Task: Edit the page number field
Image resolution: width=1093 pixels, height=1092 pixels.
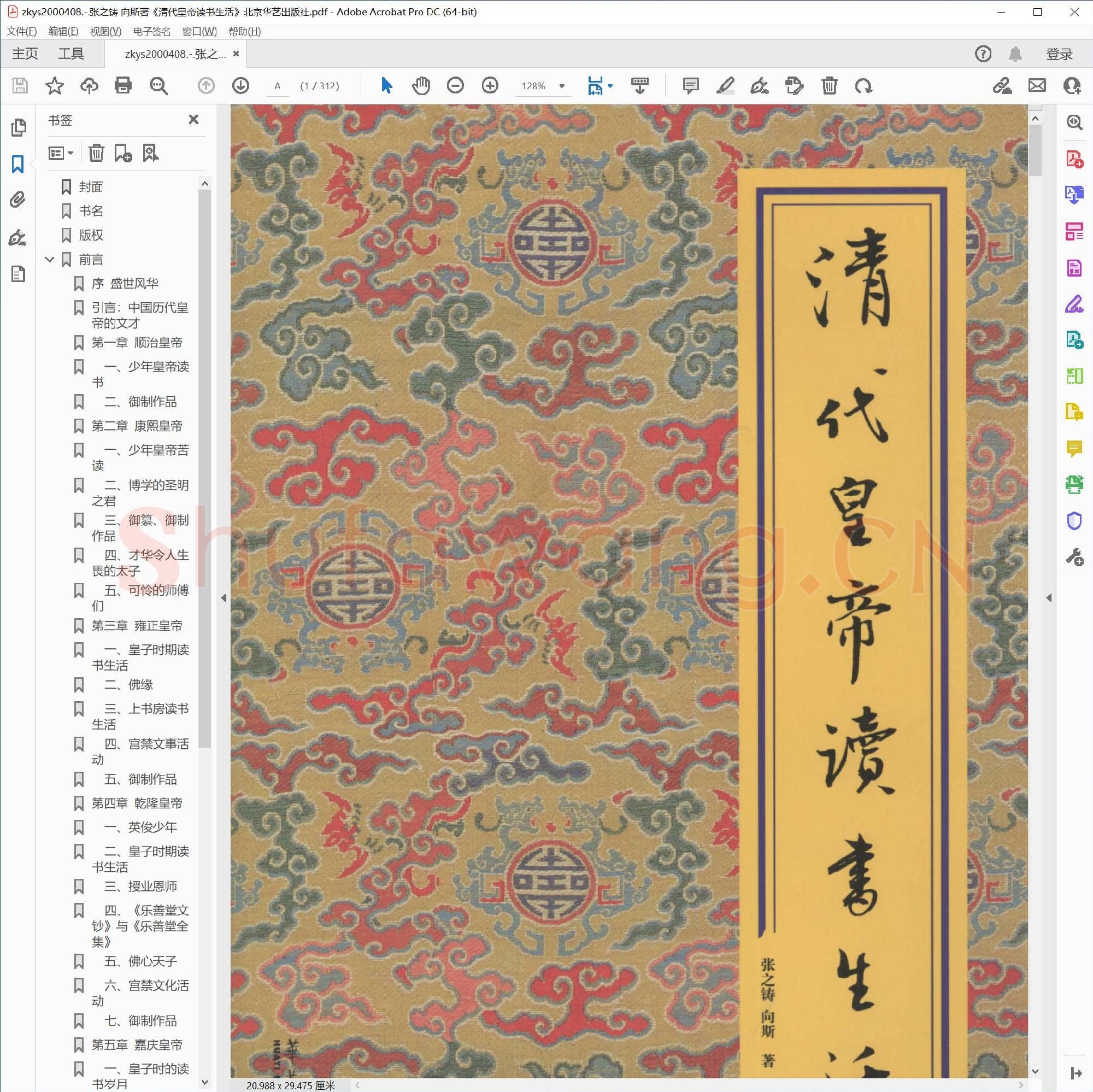Action: 278,86
